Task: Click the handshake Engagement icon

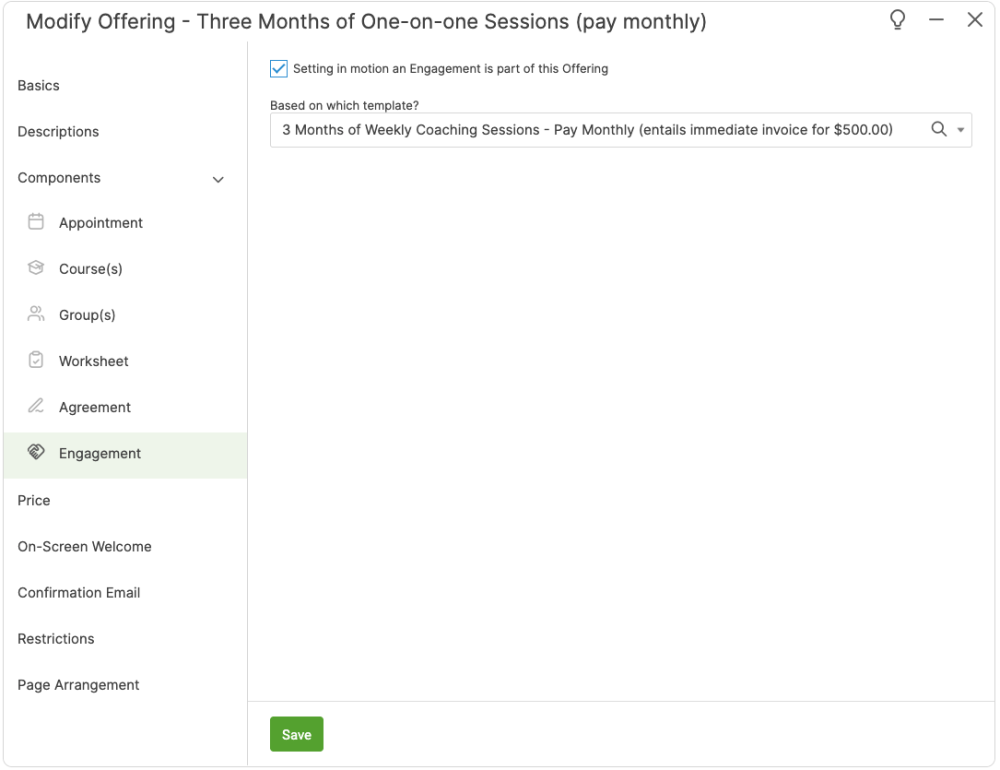Action: pyautogui.click(x=36, y=452)
